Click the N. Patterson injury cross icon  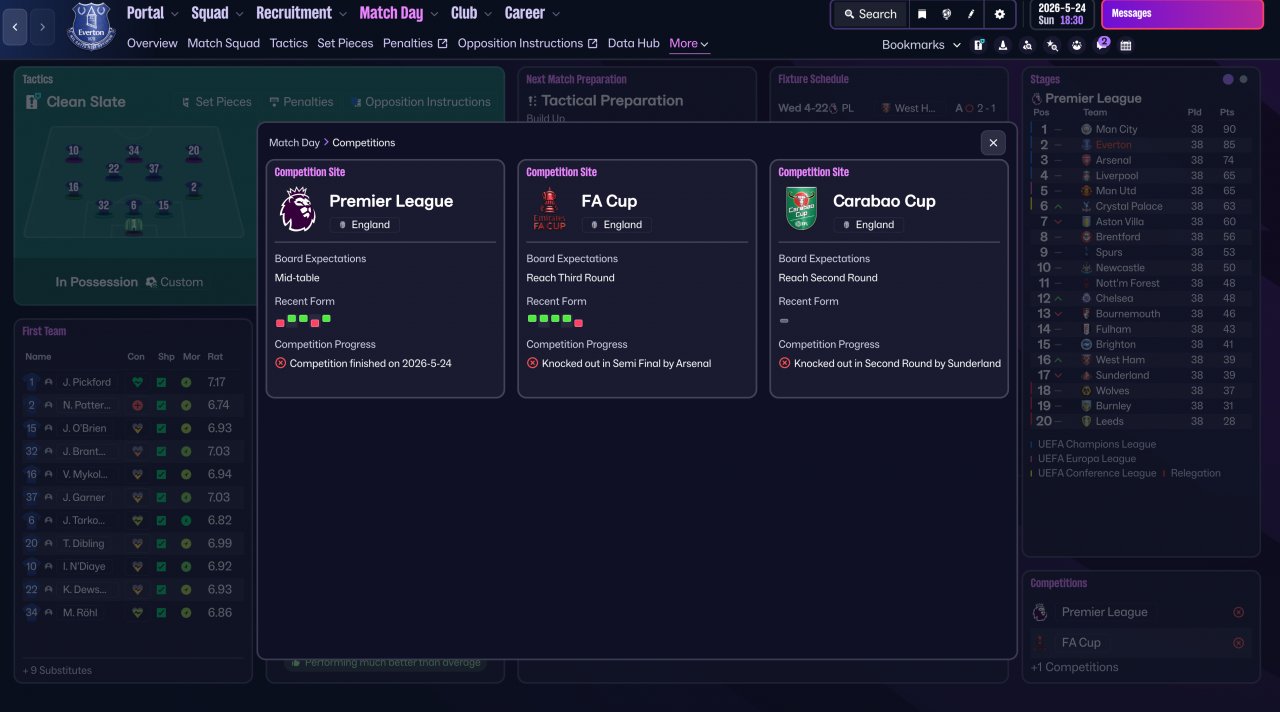tap(137, 405)
